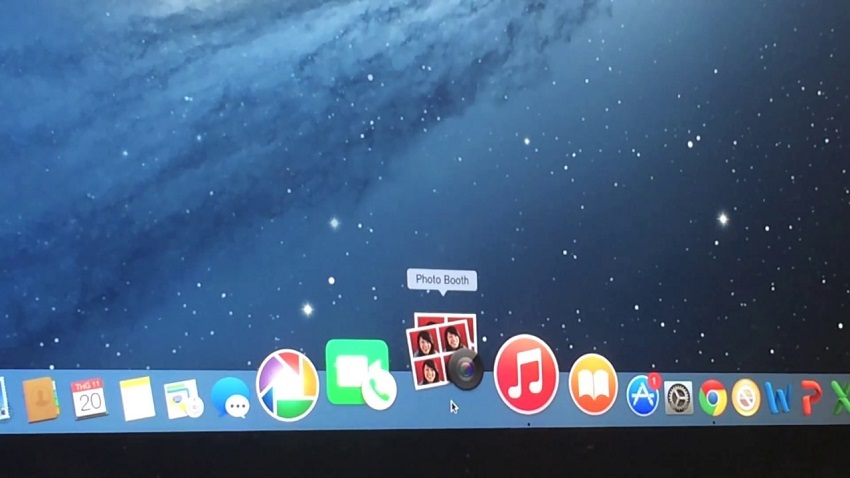
Task: Launch iTunes red music note icon
Action: pyautogui.click(x=526, y=374)
